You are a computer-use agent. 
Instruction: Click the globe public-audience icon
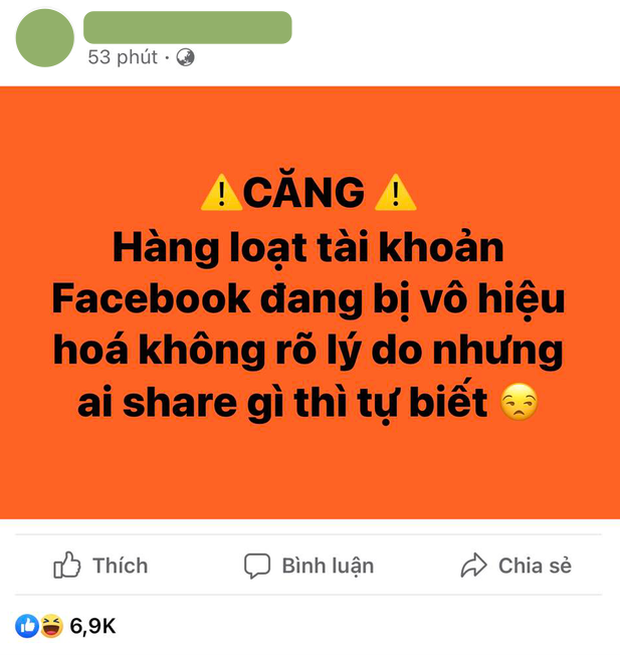click(185, 57)
